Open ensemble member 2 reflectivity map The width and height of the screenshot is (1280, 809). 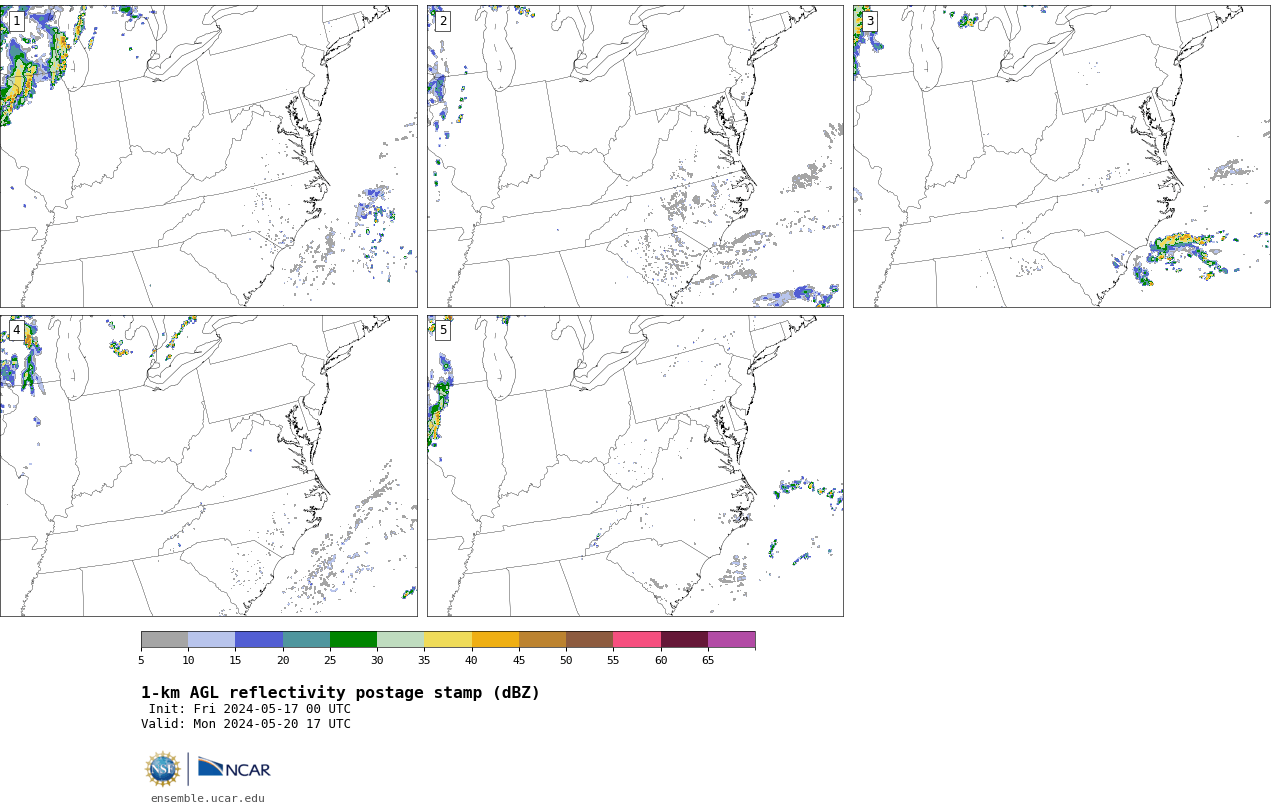tap(635, 156)
